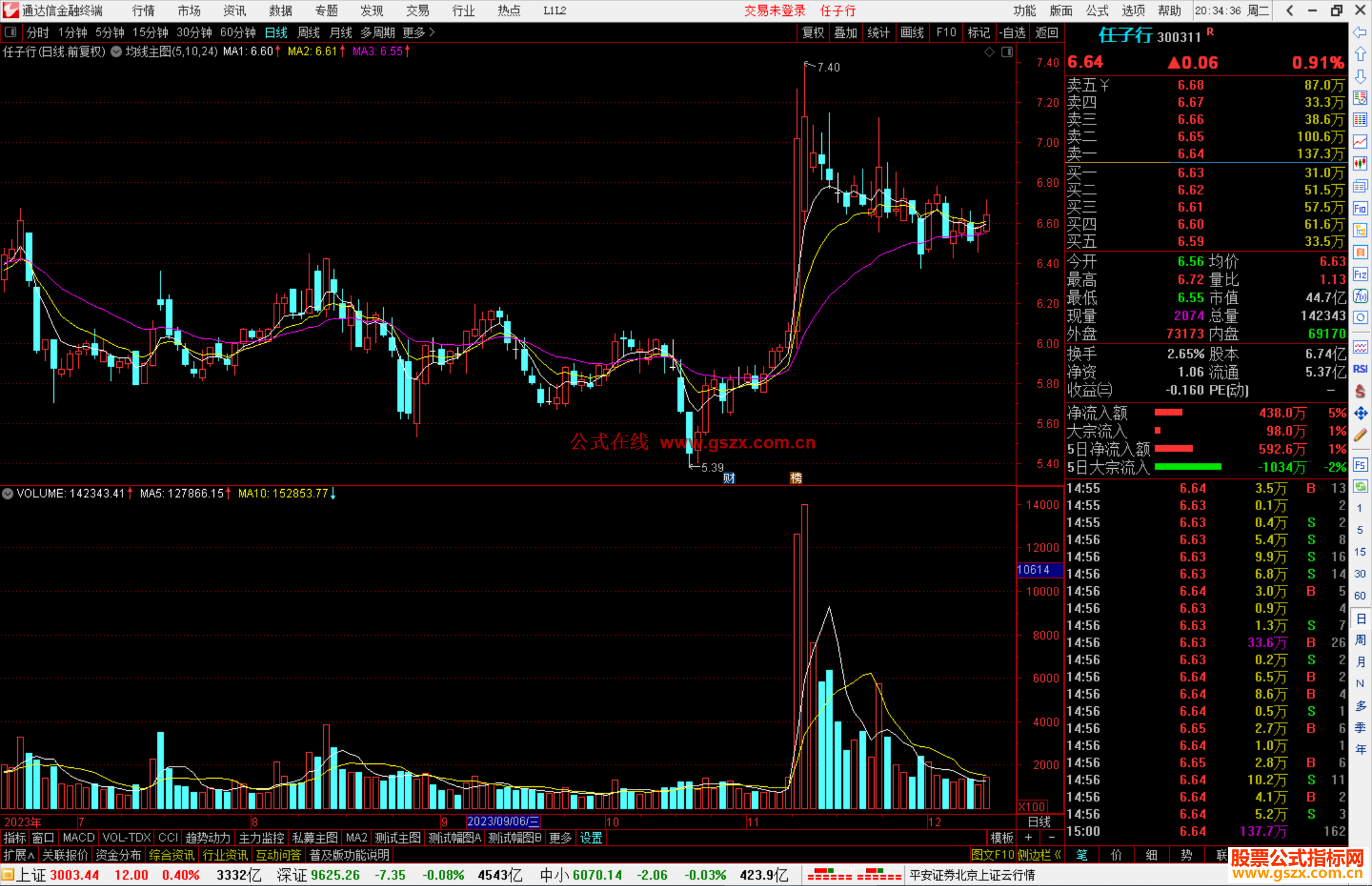Collapse sidebar via 侧边栏 chevron
The image size is (1372, 886).
coord(1057,855)
